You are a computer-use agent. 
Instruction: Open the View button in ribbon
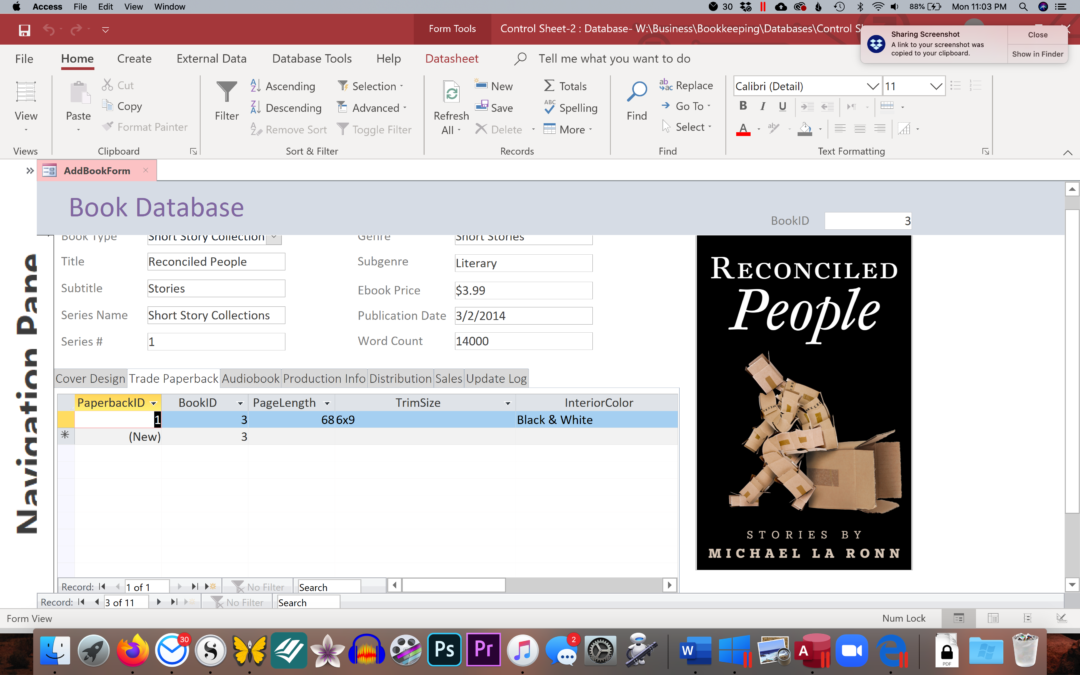pyautogui.click(x=26, y=106)
